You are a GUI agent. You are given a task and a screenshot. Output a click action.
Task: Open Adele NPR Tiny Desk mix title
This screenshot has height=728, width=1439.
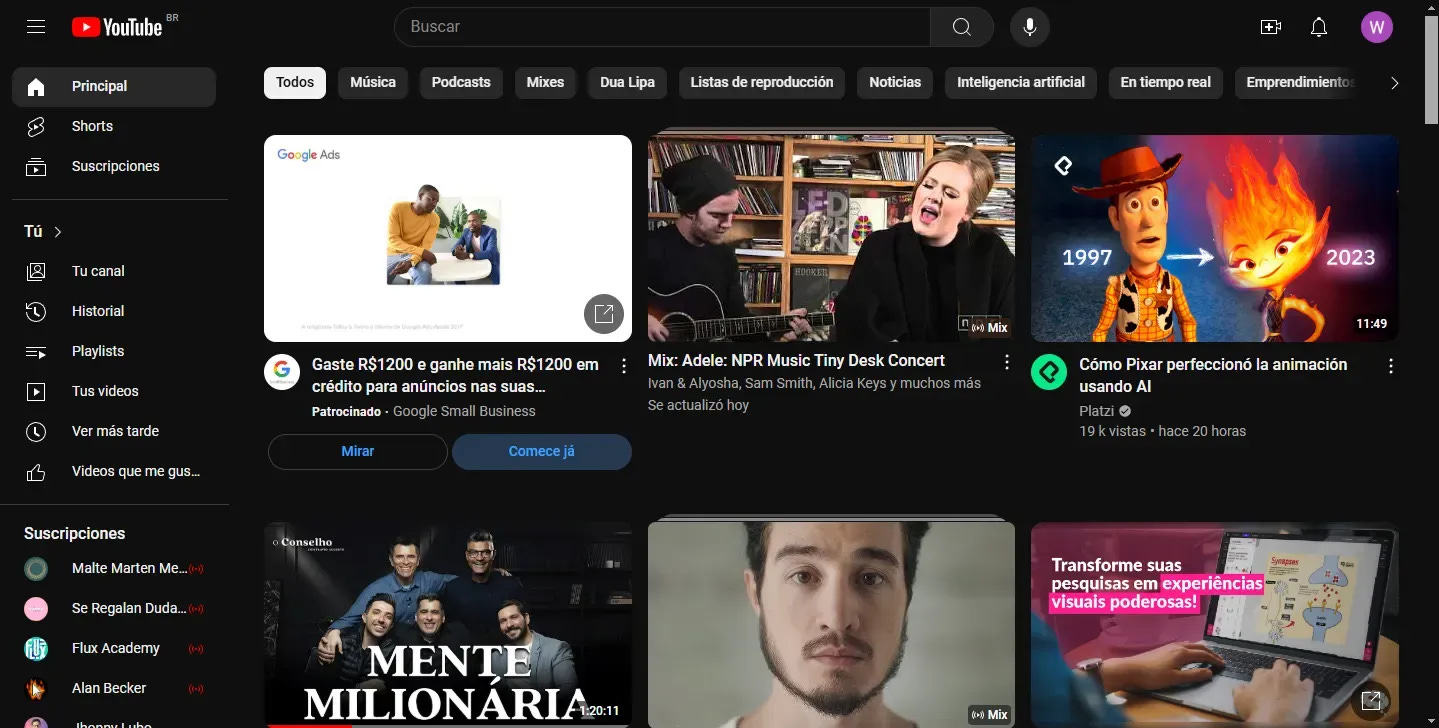pos(796,361)
